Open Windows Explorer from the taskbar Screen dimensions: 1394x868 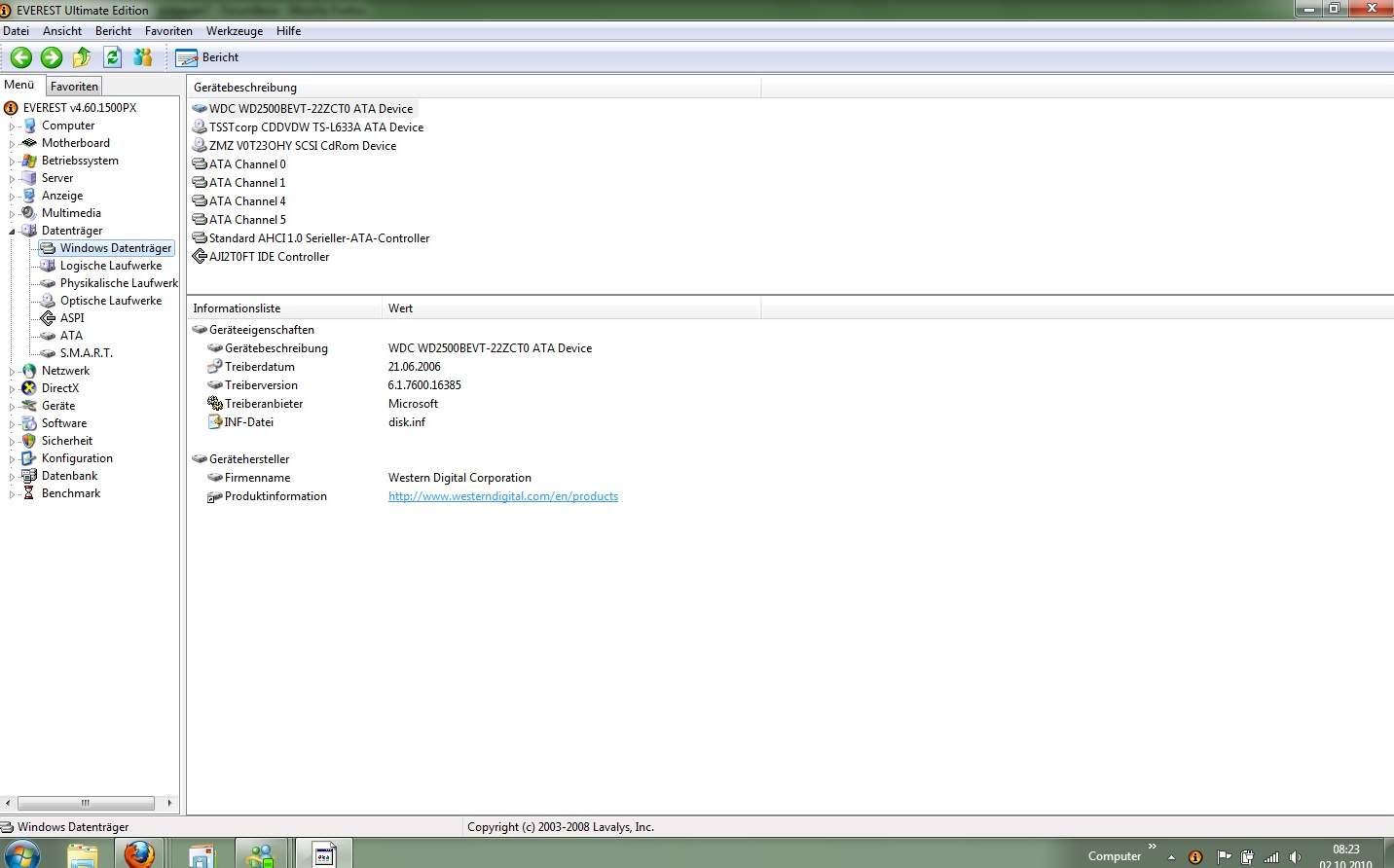click(x=83, y=855)
